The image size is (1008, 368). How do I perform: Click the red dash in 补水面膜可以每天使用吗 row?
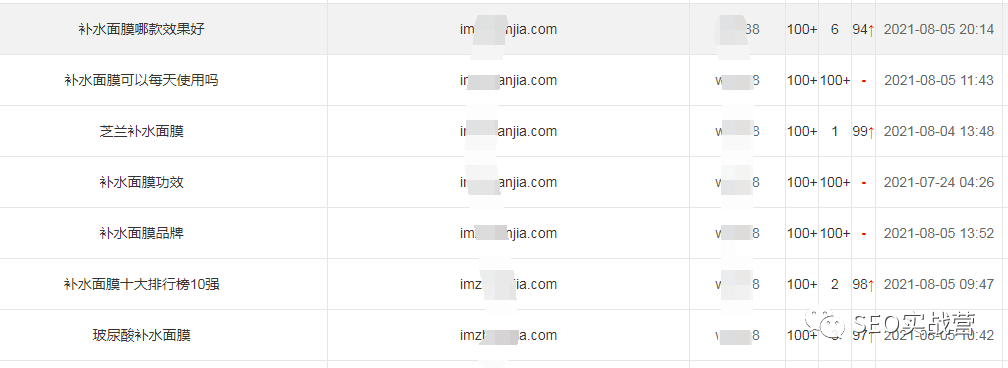coord(864,81)
